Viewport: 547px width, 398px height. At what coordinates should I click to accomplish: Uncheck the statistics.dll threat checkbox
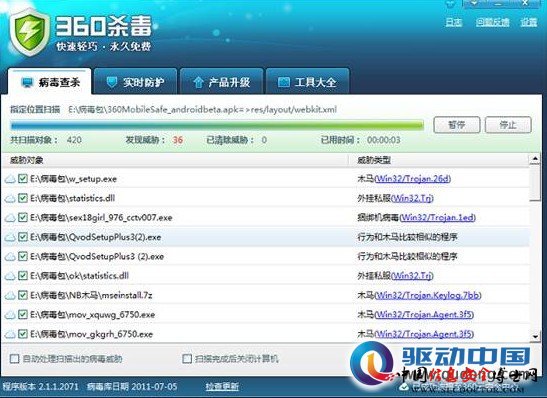(x=23, y=198)
